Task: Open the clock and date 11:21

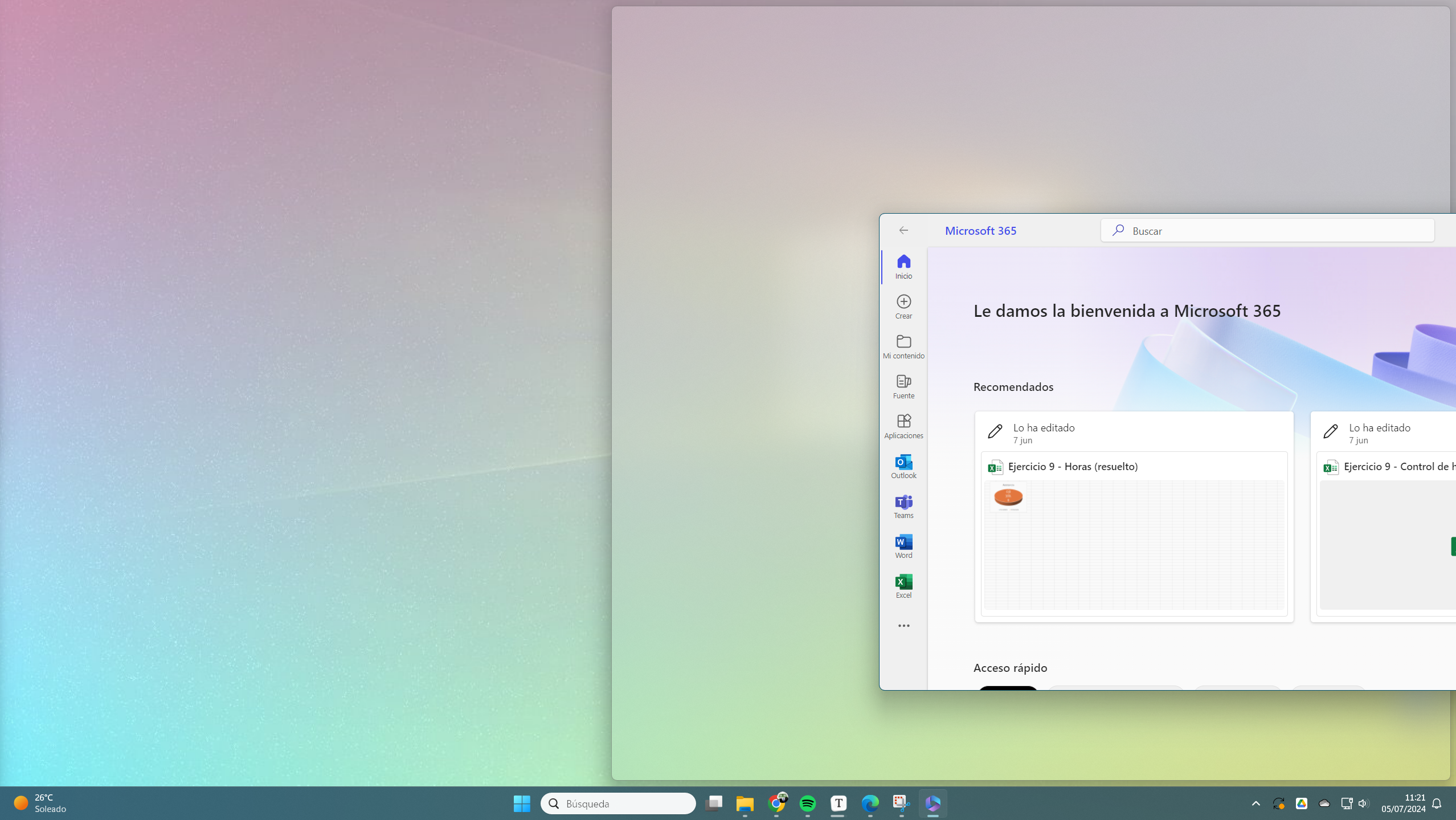Action: click(x=1403, y=803)
